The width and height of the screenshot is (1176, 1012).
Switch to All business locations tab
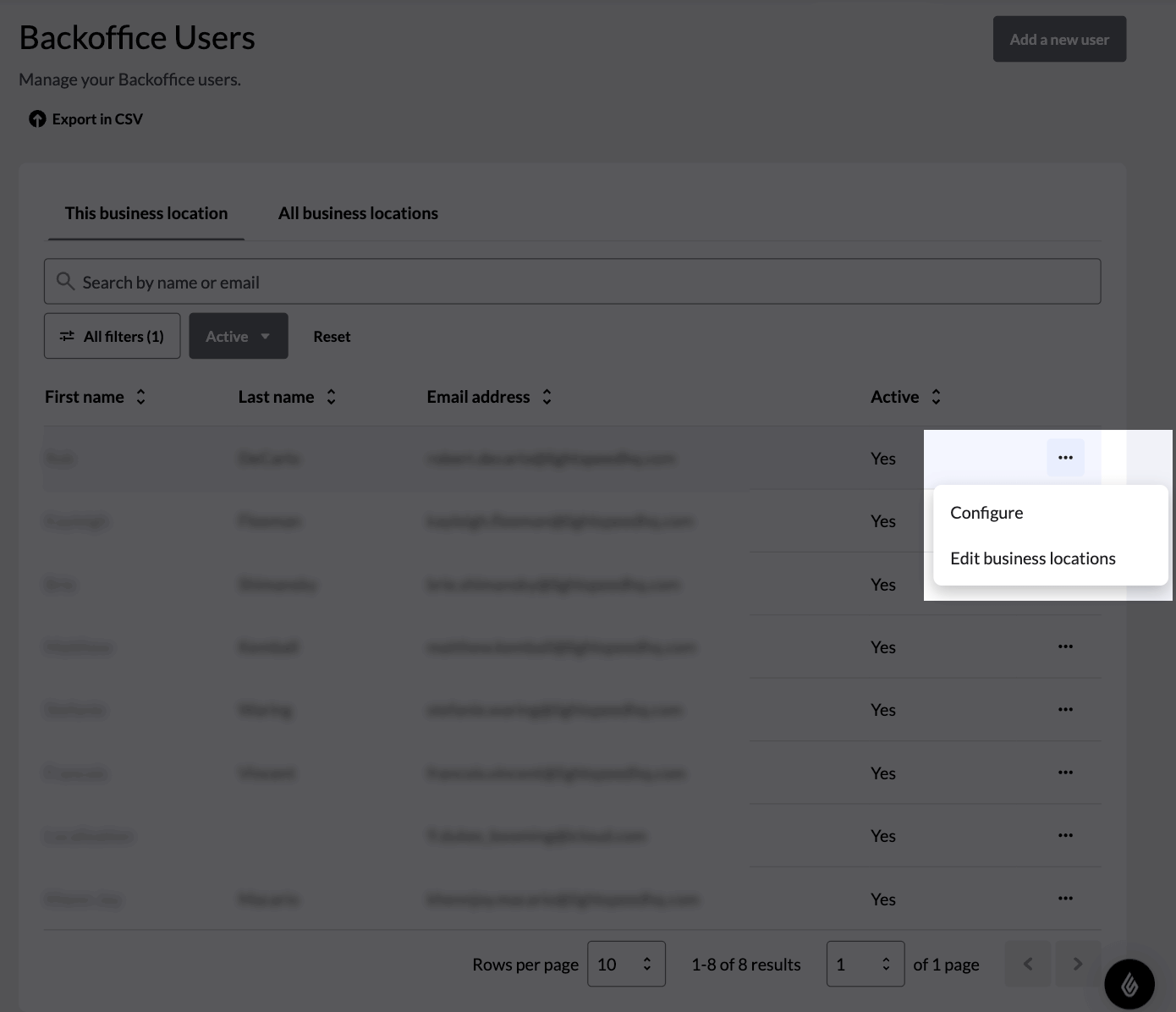(358, 213)
